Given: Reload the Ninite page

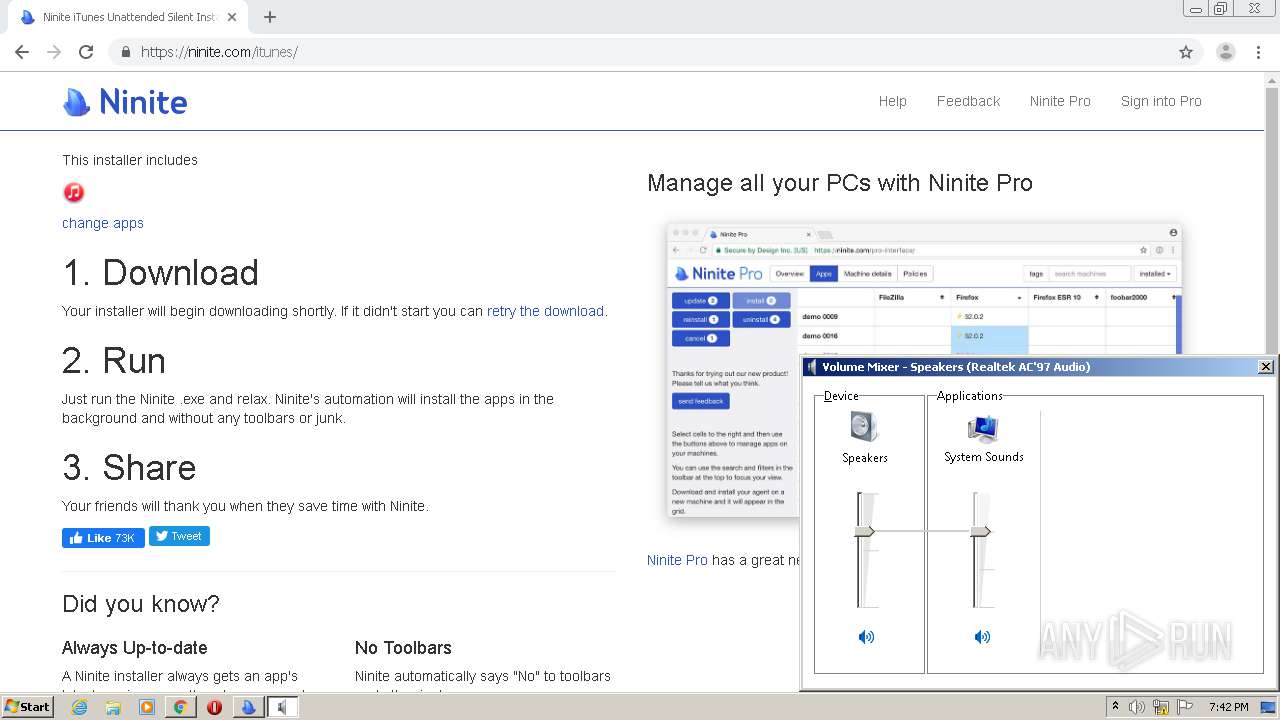Looking at the screenshot, I should [86, 52].
